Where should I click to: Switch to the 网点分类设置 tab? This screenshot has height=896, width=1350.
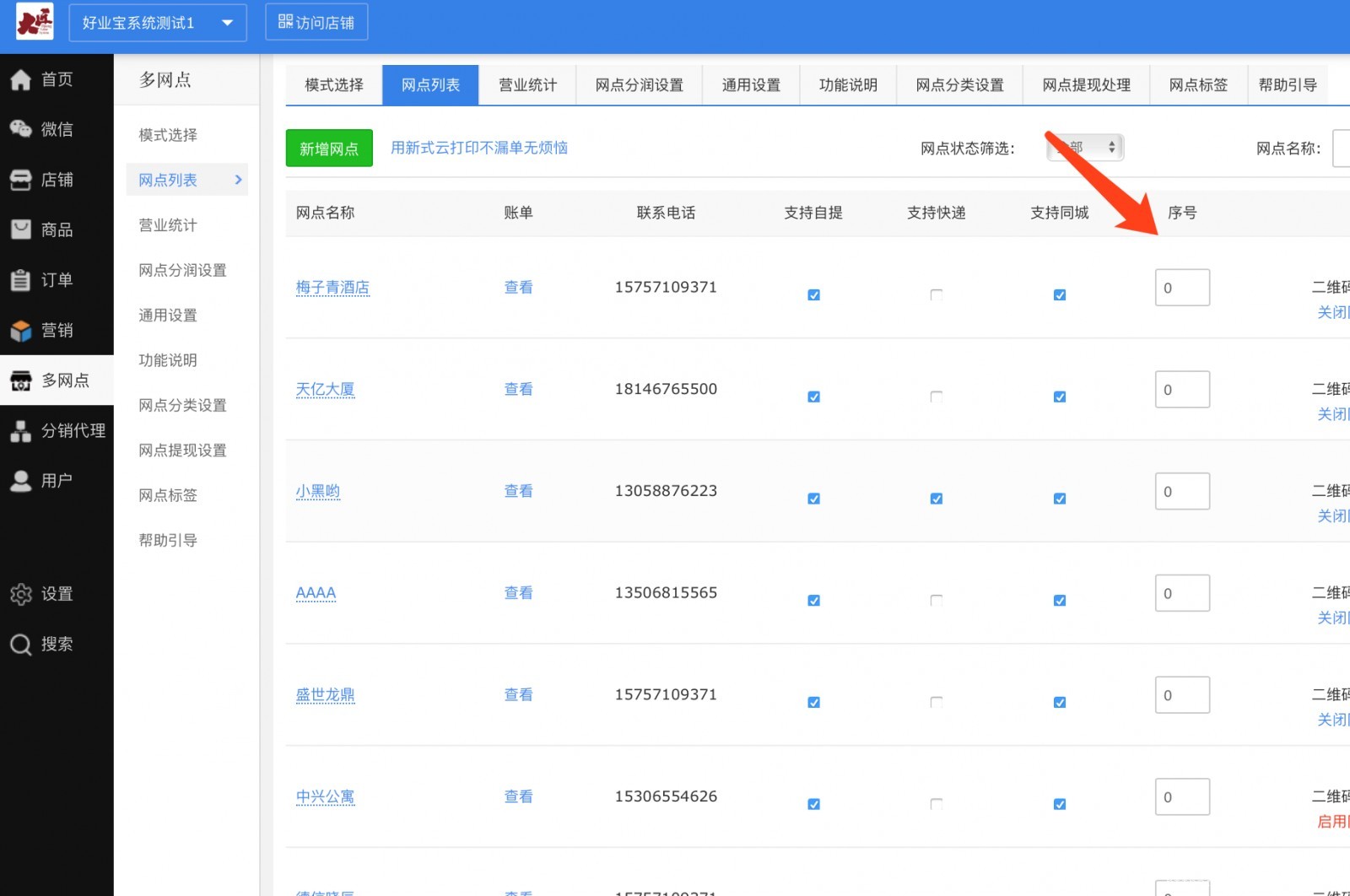click(960, 85)
